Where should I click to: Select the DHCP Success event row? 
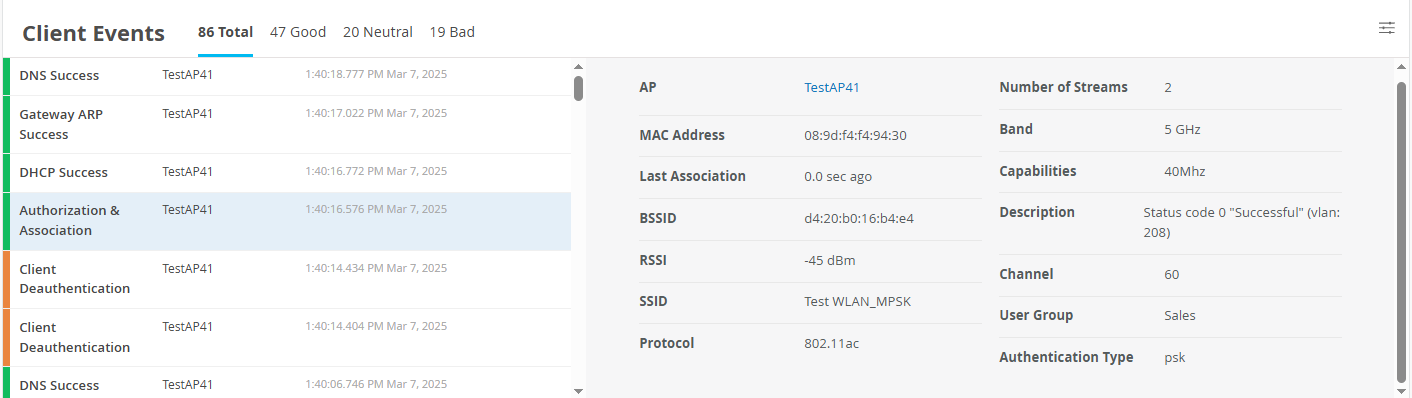point(287,173)
